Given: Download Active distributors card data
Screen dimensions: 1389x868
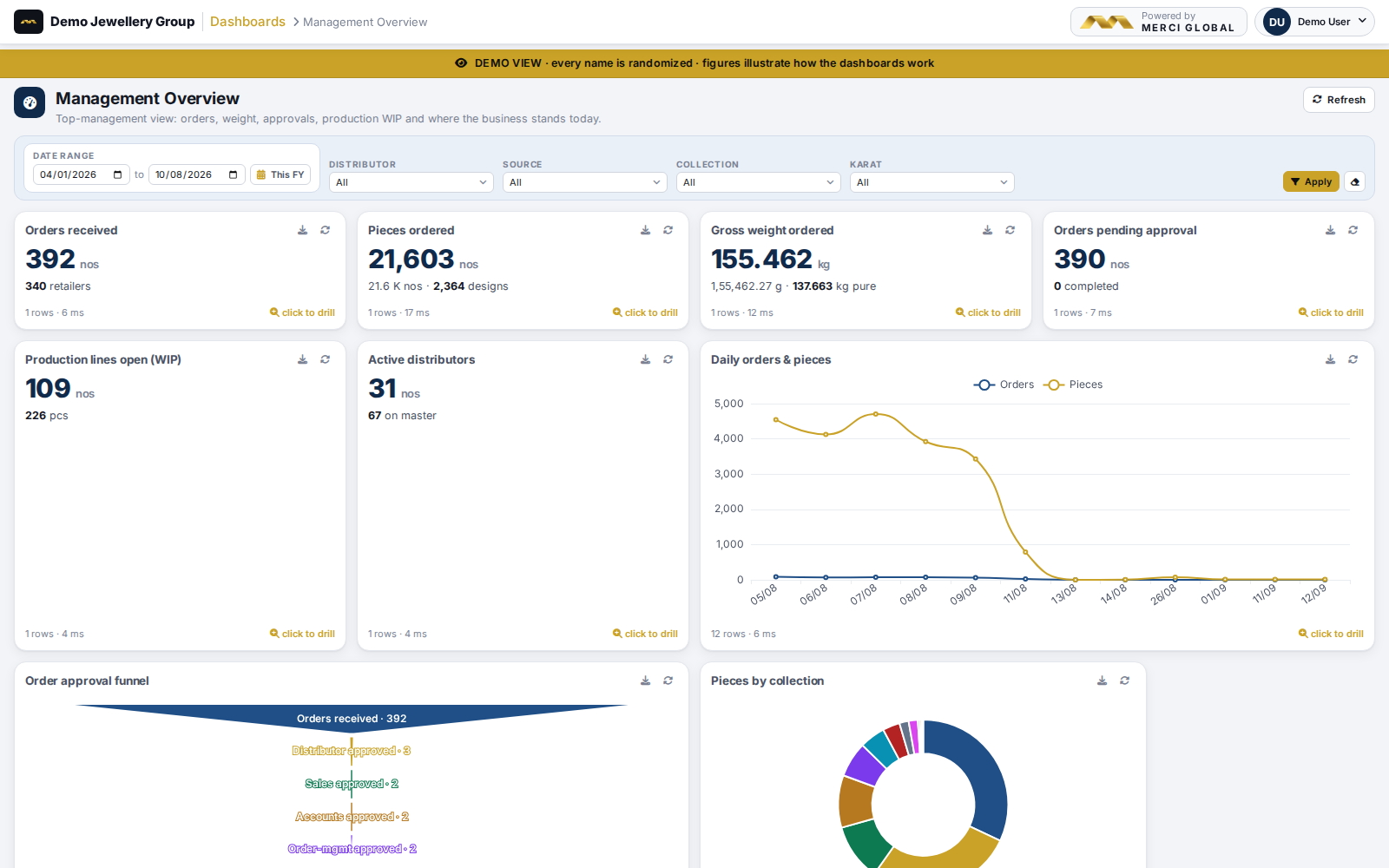Looking at the screenshot, I should 645,359.
